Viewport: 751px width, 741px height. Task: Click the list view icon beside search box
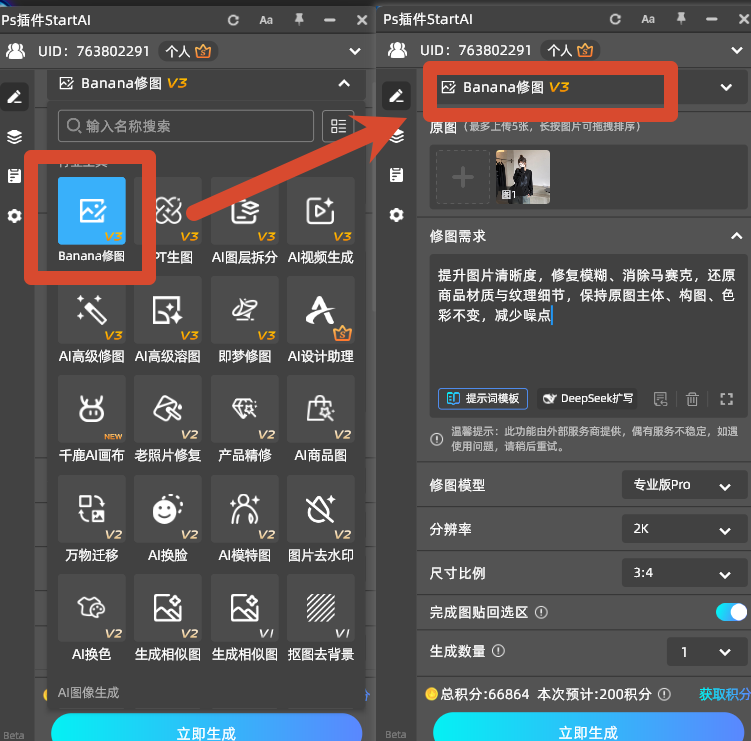[338, 126]
